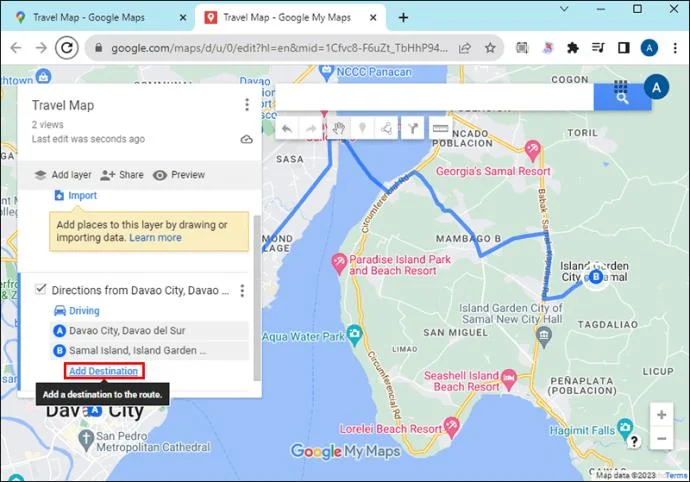
Task: Click the cloud saved-to-Drive icon
Action: [246, 140]
